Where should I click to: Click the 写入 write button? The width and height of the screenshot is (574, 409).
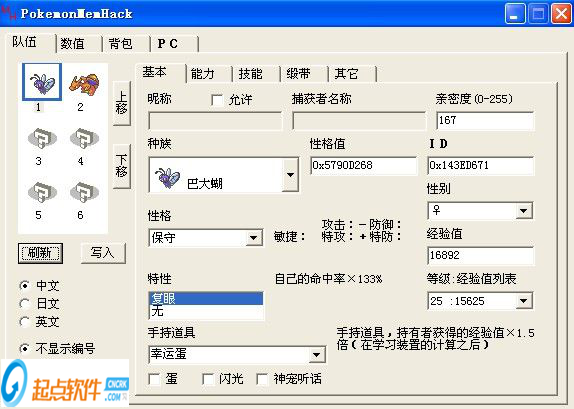[x=103, y=253]
